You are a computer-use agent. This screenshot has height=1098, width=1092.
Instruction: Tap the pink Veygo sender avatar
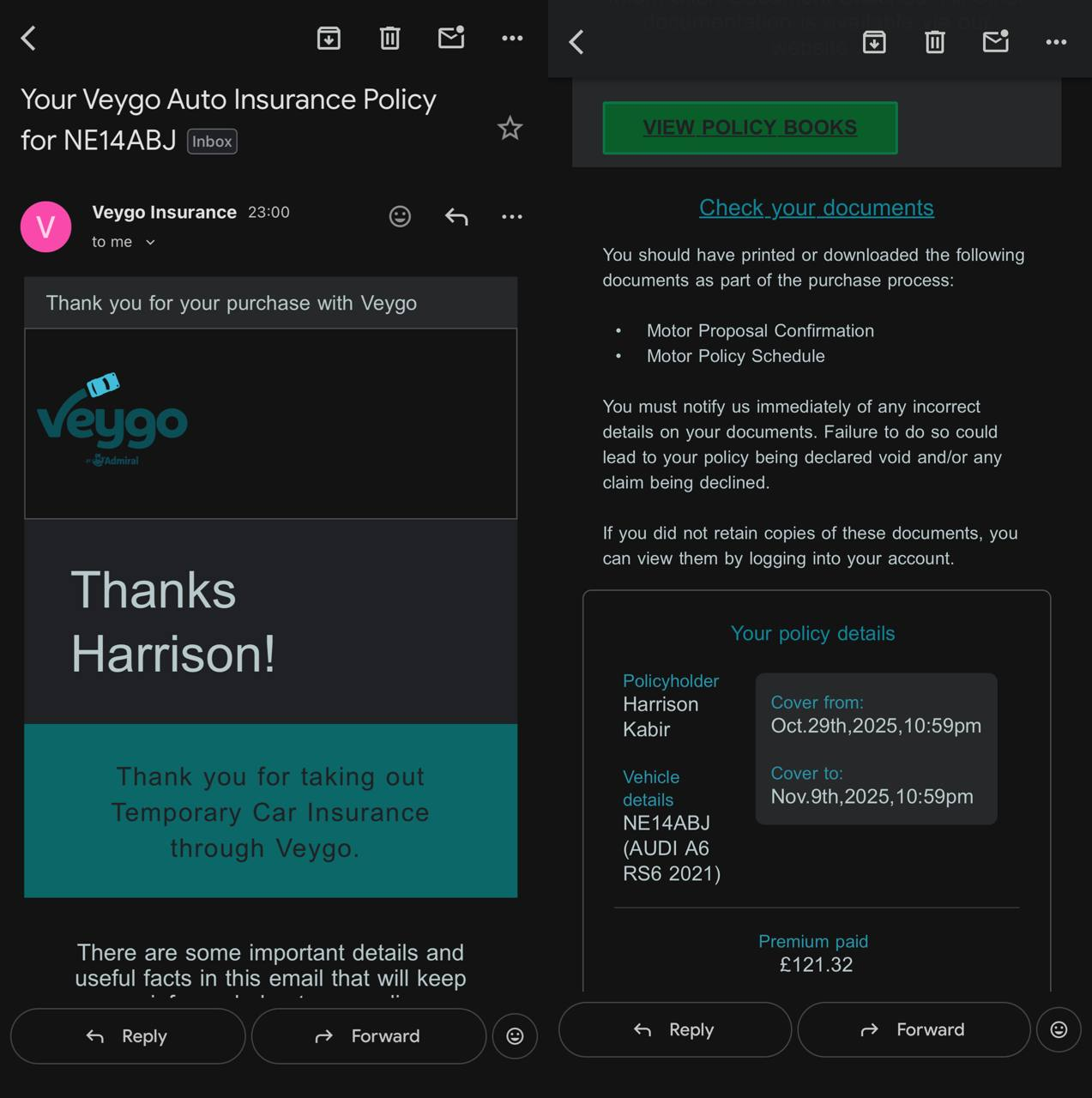coord(45,226)
